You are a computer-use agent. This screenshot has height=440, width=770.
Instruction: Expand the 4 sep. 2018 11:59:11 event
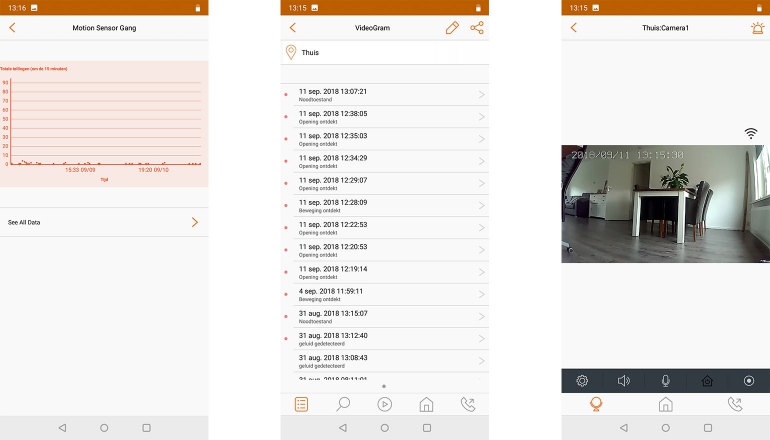pyautogui.click(x=385, y=294)
